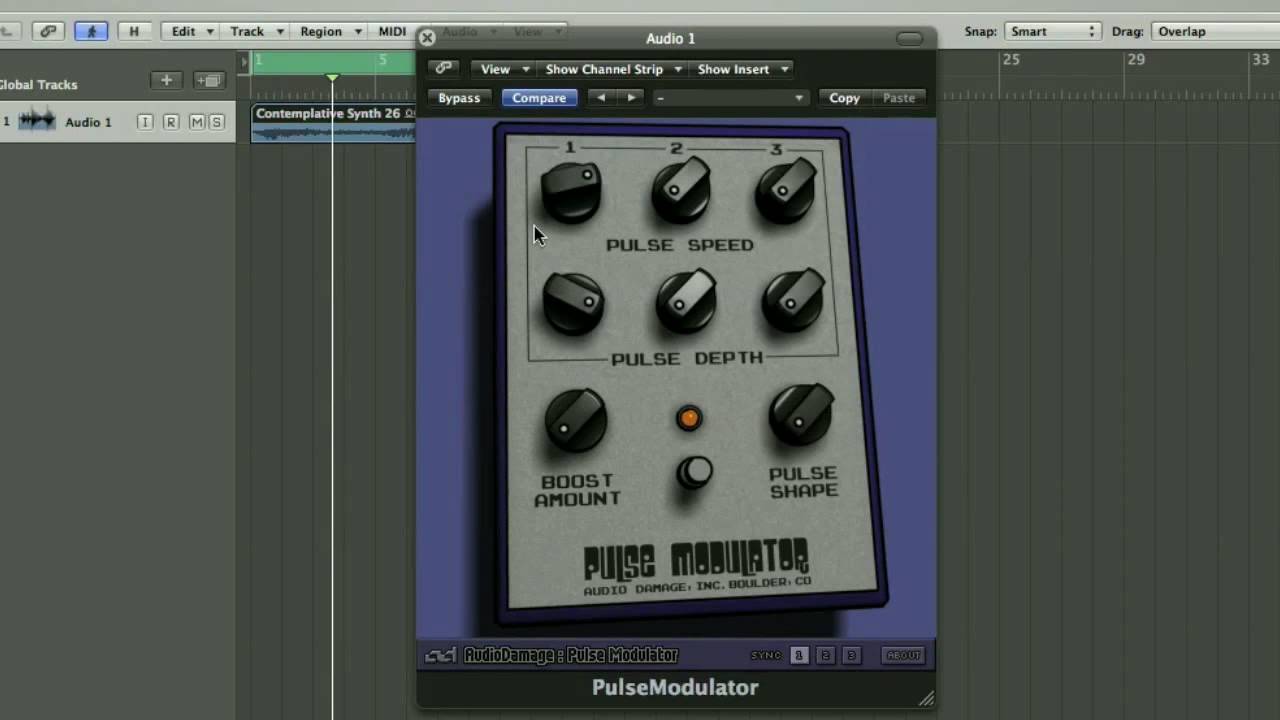The width and height of the screenshot is (1280, 720).
Task: Open the Track menu in Arrange area
Action: point(256,31)
